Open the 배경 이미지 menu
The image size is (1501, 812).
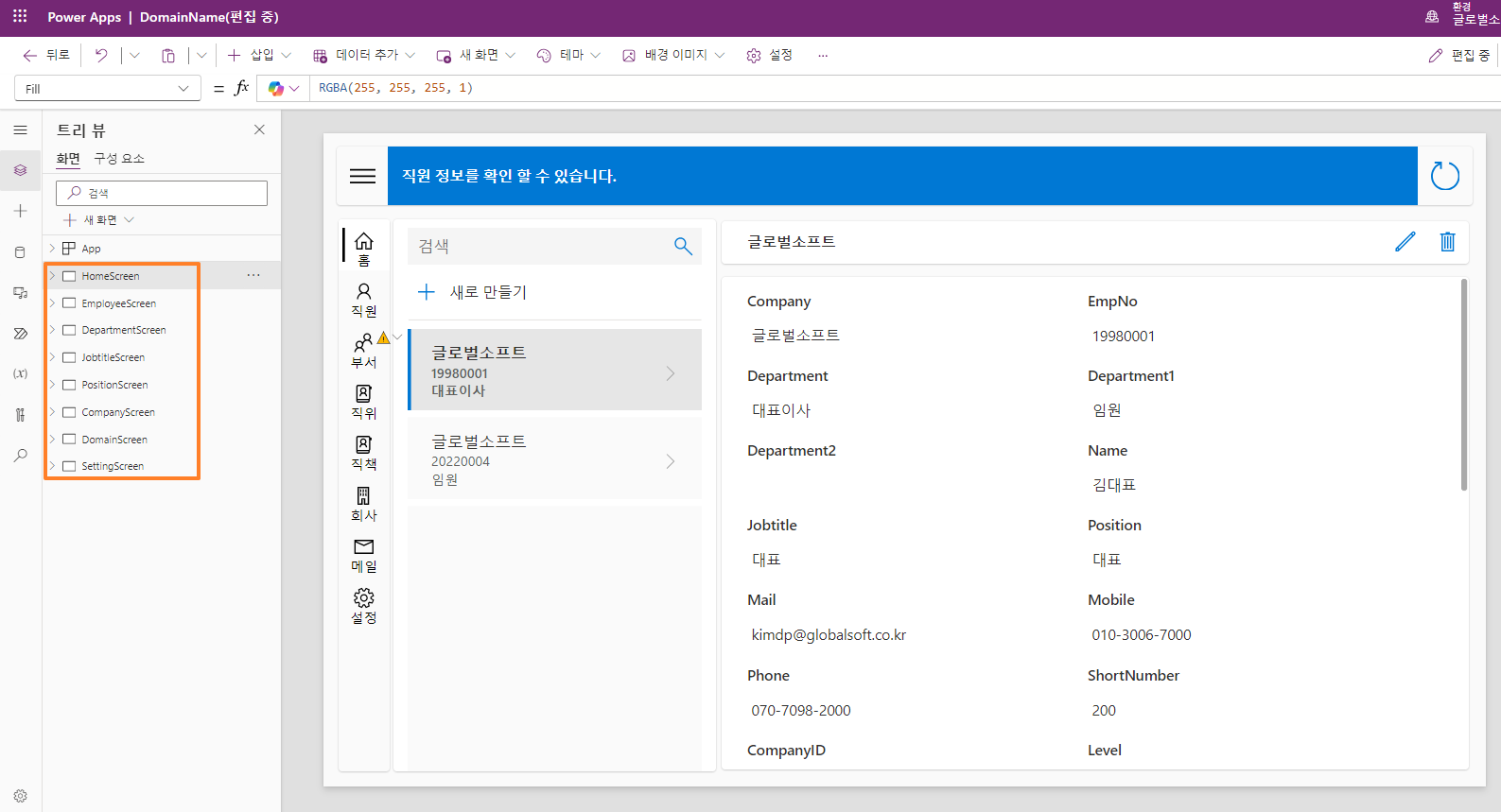pos(673,55)
